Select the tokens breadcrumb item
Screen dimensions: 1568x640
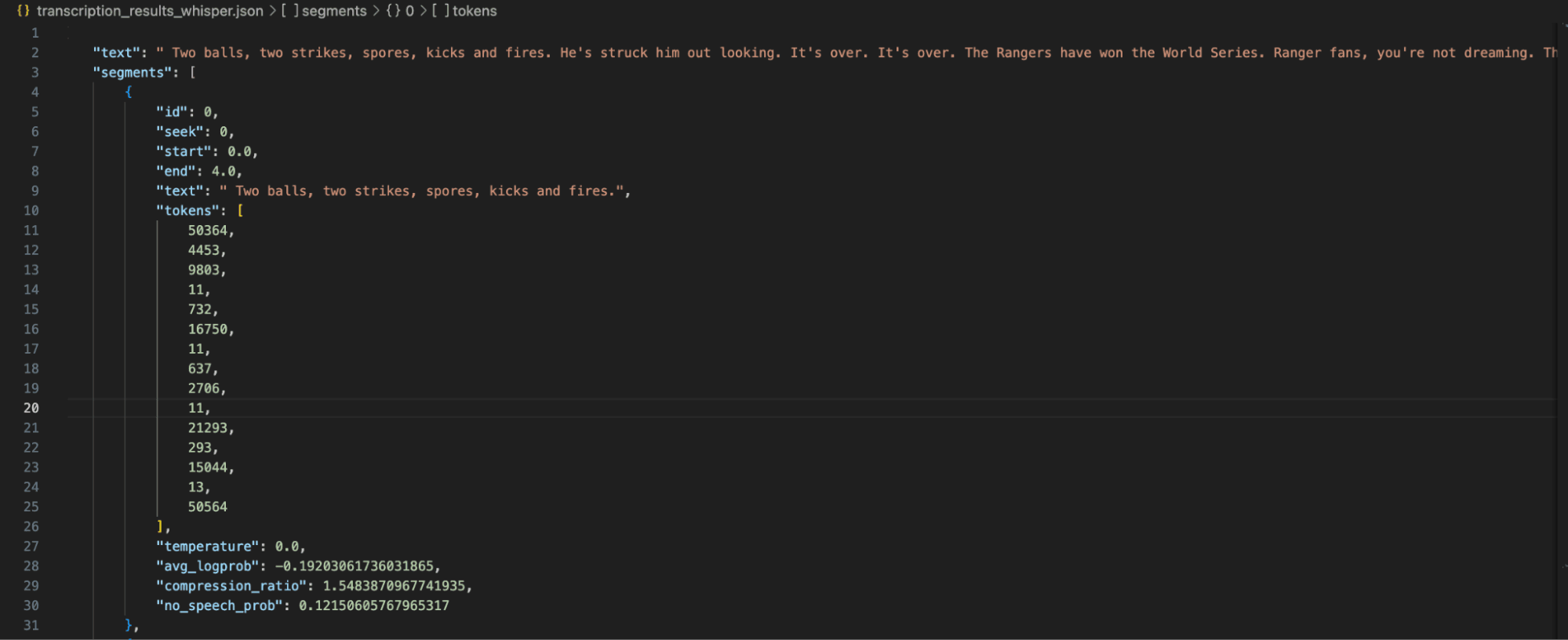coord(475,11)
